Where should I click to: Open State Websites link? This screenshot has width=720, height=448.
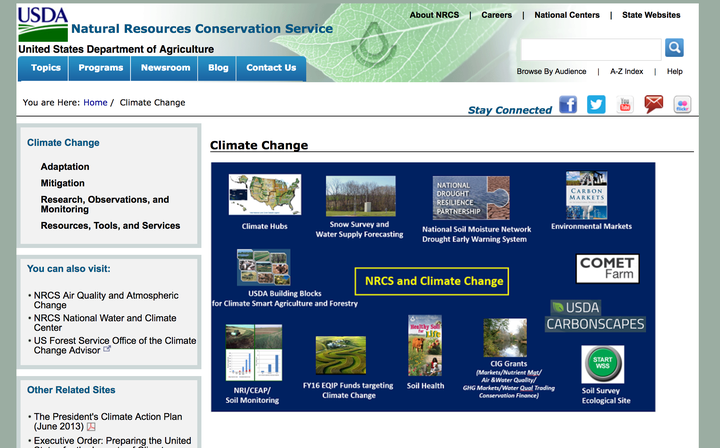[x=651, y=15]
